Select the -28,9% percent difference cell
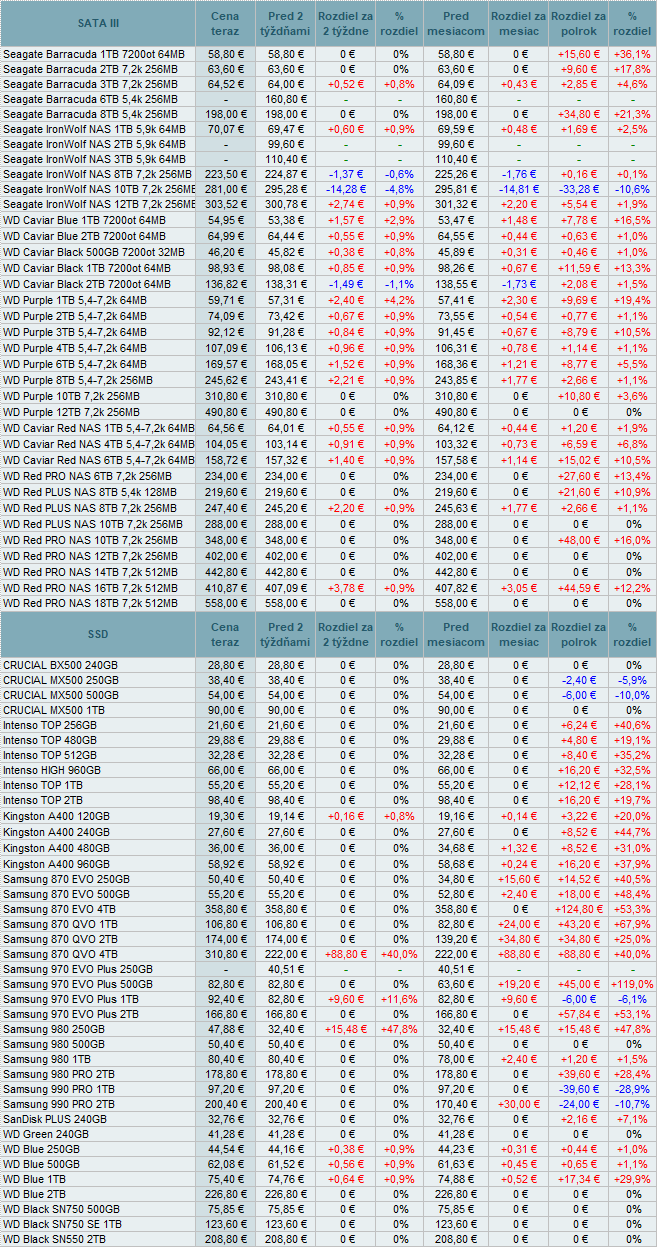 coord(631,1089)
